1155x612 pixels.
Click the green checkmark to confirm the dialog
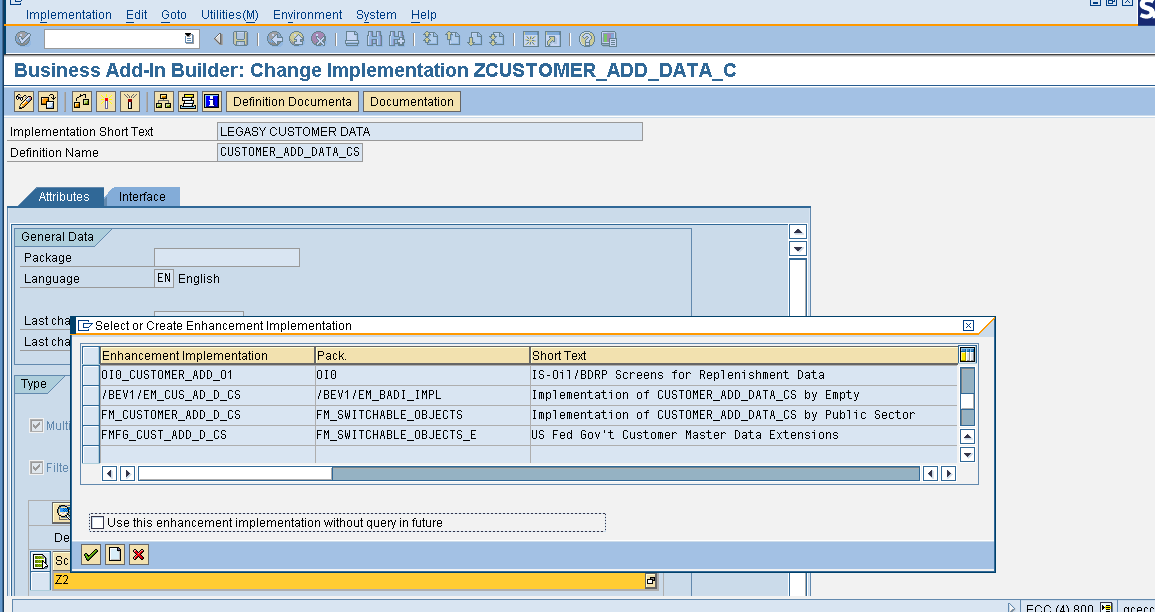[x=91, y=554]
